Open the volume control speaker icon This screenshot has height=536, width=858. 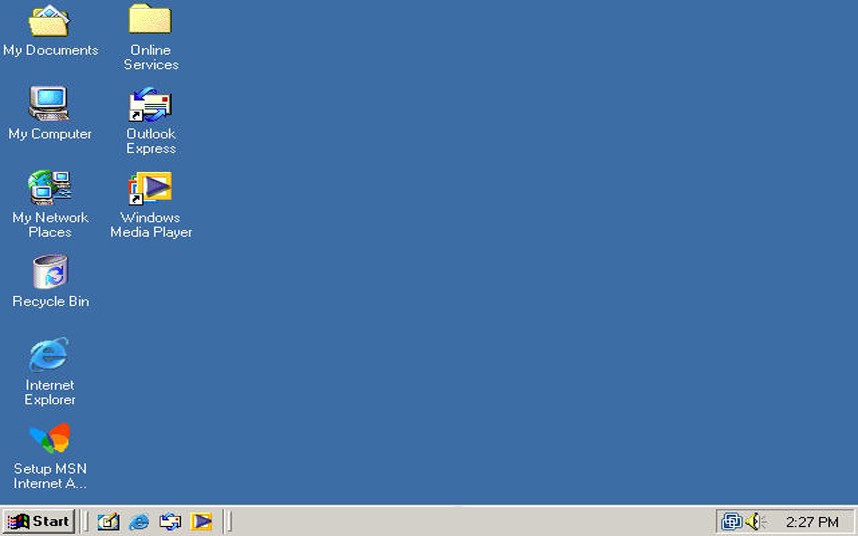(x=754, y=521)
